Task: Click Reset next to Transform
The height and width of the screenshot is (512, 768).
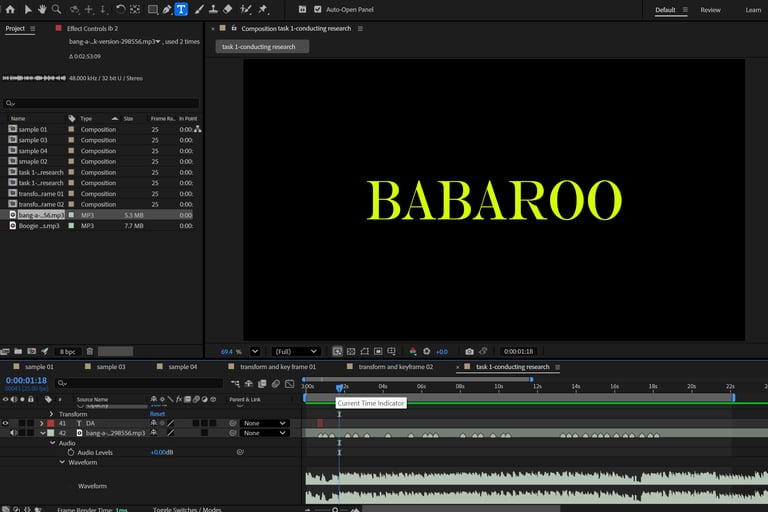Action: (157, 414)
